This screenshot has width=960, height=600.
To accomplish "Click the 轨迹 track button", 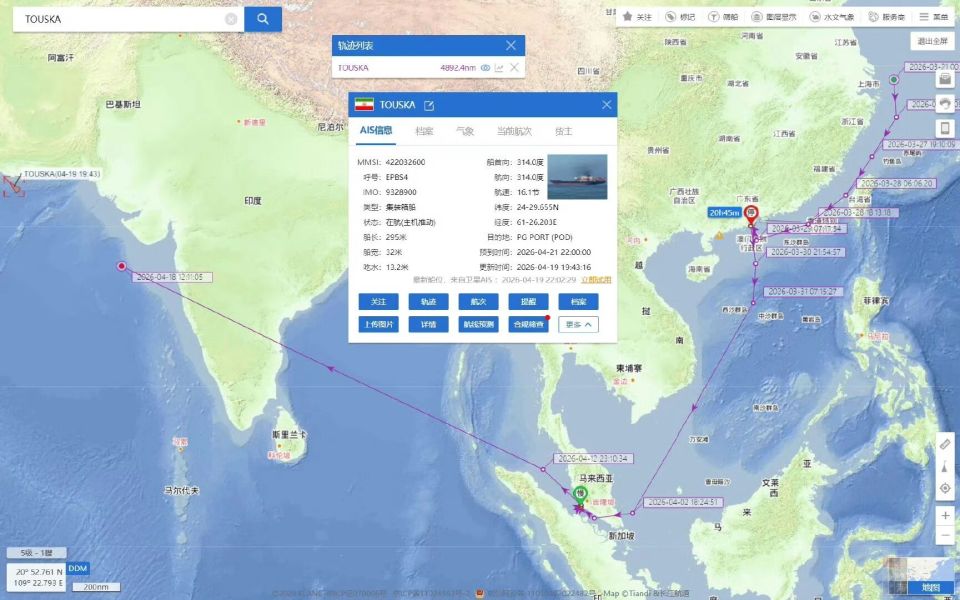I will coord(429,302).
